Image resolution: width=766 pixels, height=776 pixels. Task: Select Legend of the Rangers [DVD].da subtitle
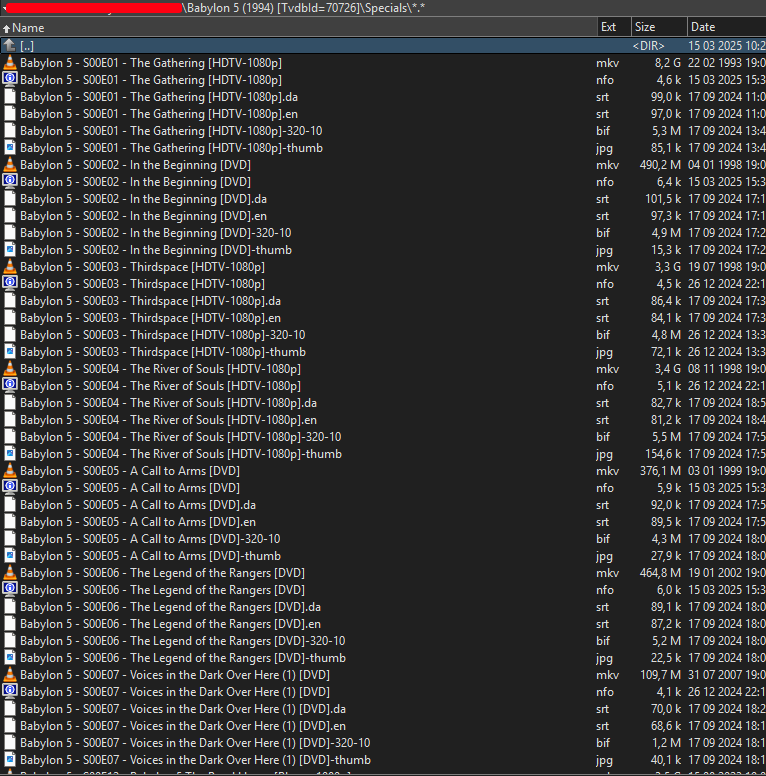pyautogui.click(x=383, y=607)
